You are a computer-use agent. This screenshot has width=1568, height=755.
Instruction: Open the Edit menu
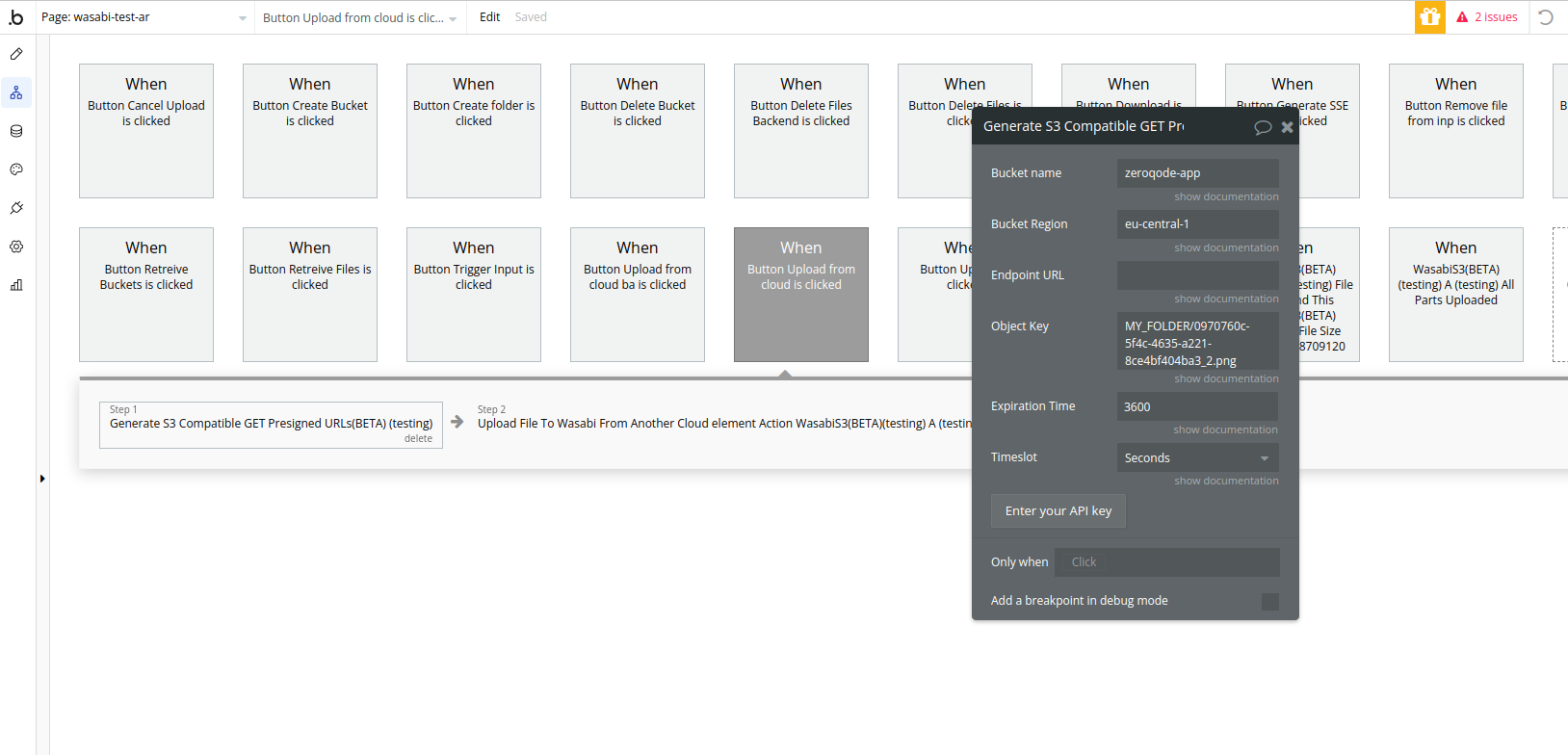(489, 17)
